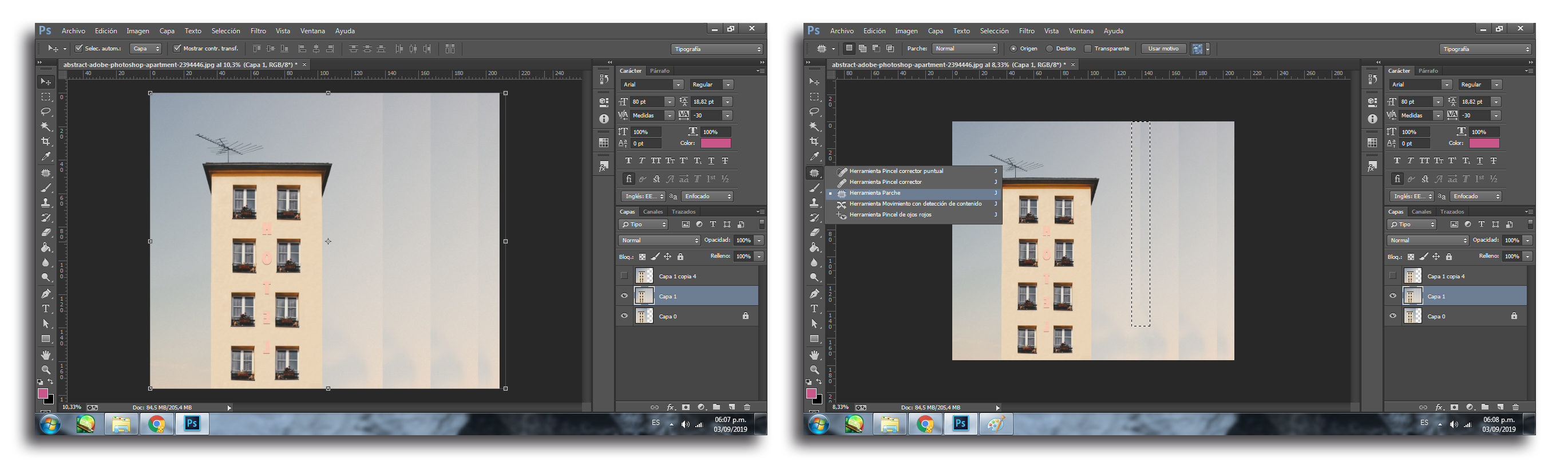Open Opacidad dropdown arrow in right Layers panel
Screen dimensions: 1568x465
pos(1528,240)
